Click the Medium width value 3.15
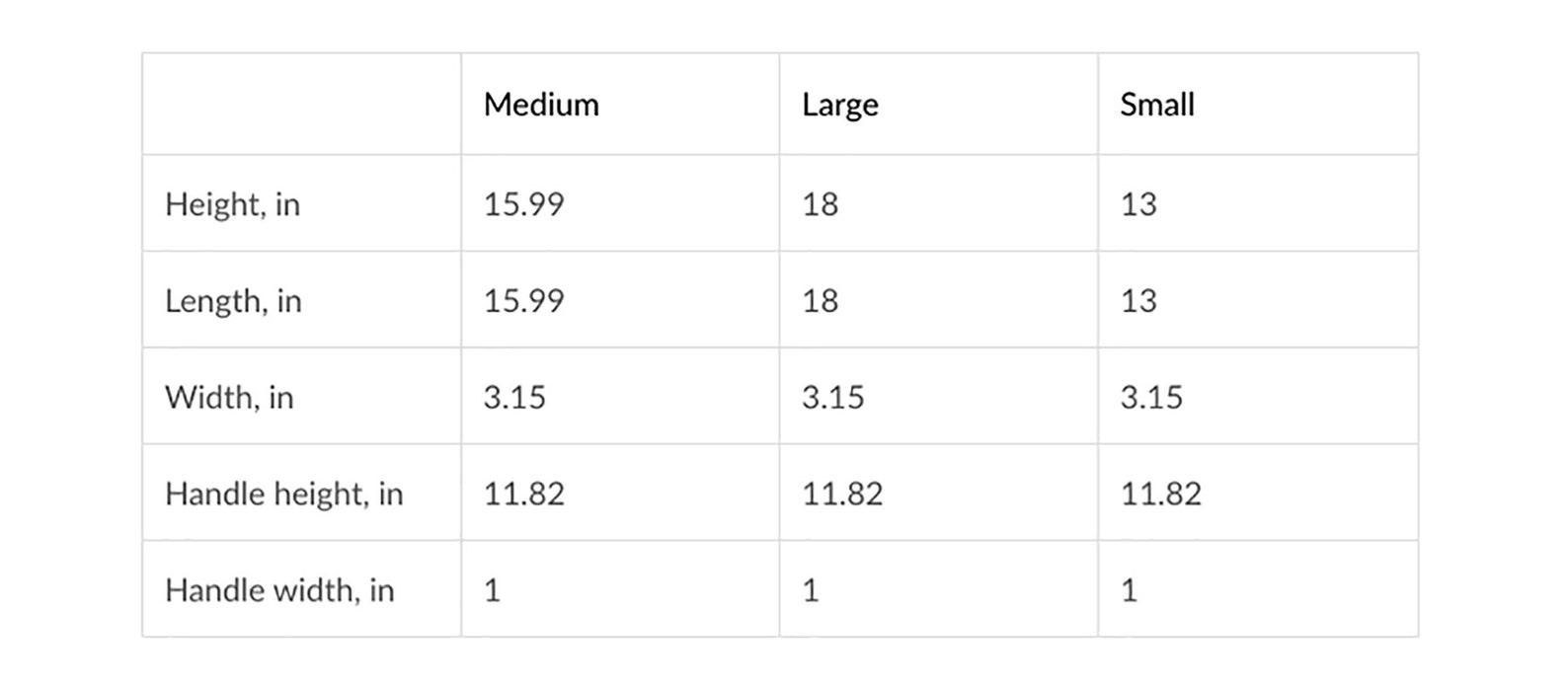 point(514,398)
